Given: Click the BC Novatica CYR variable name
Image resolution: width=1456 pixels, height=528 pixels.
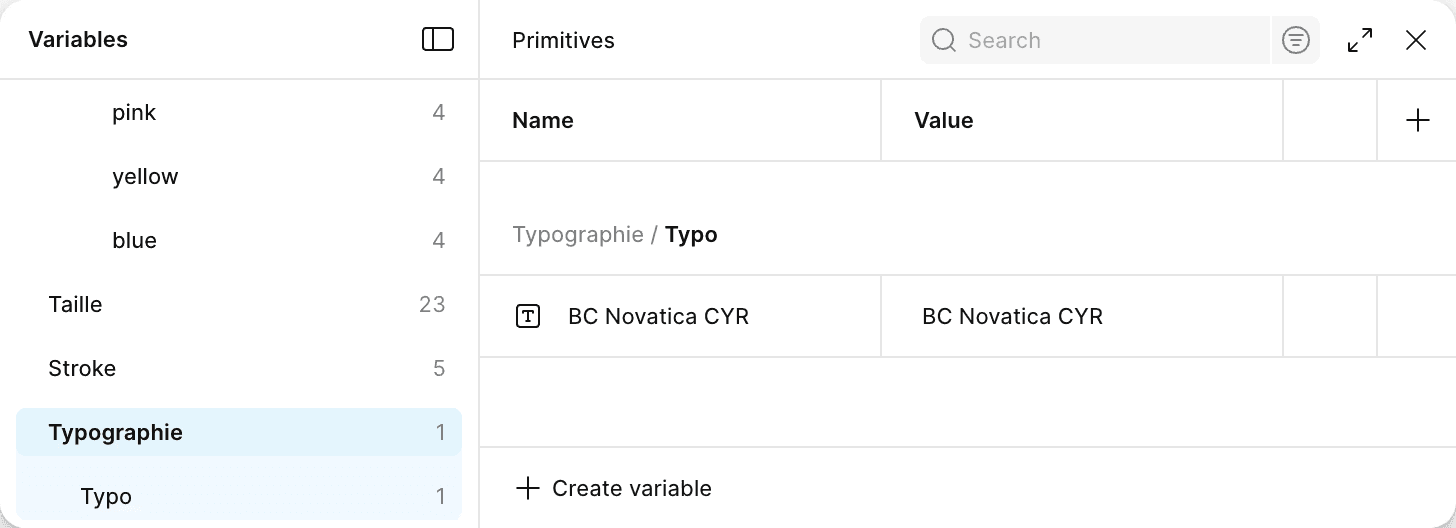Looking at the screenshot, I should (658, 317).
